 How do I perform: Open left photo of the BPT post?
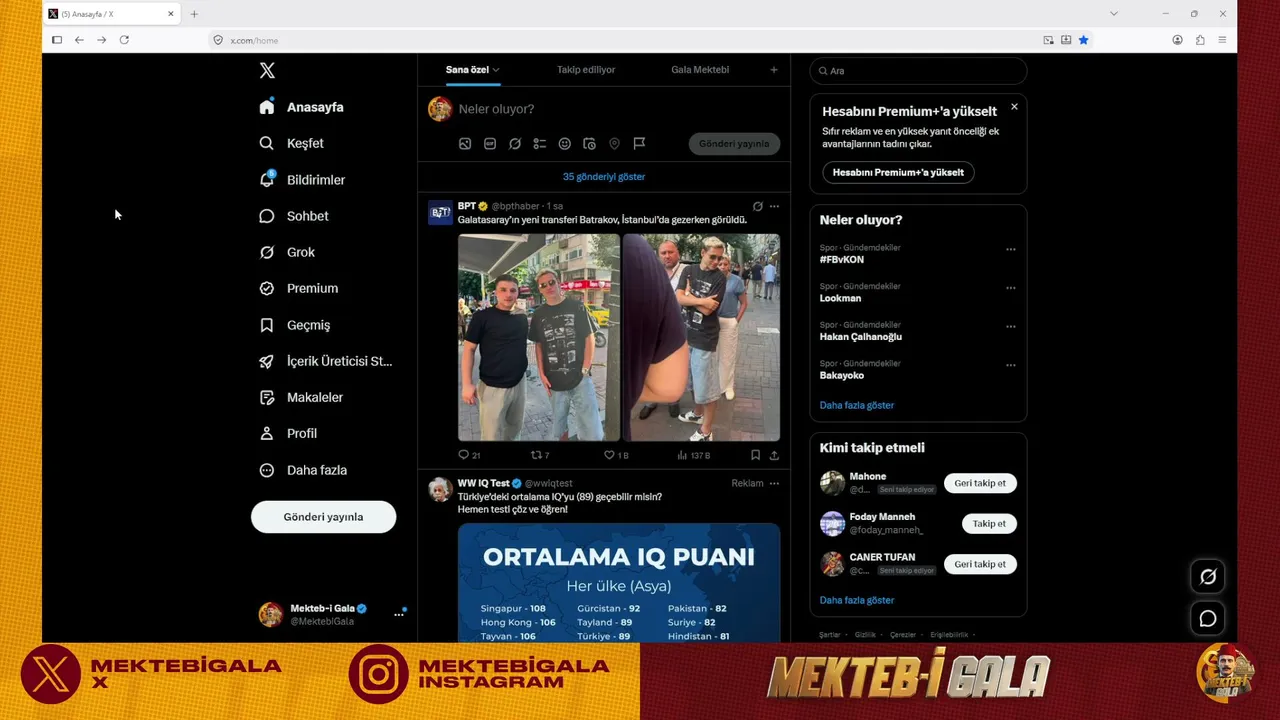539,337
